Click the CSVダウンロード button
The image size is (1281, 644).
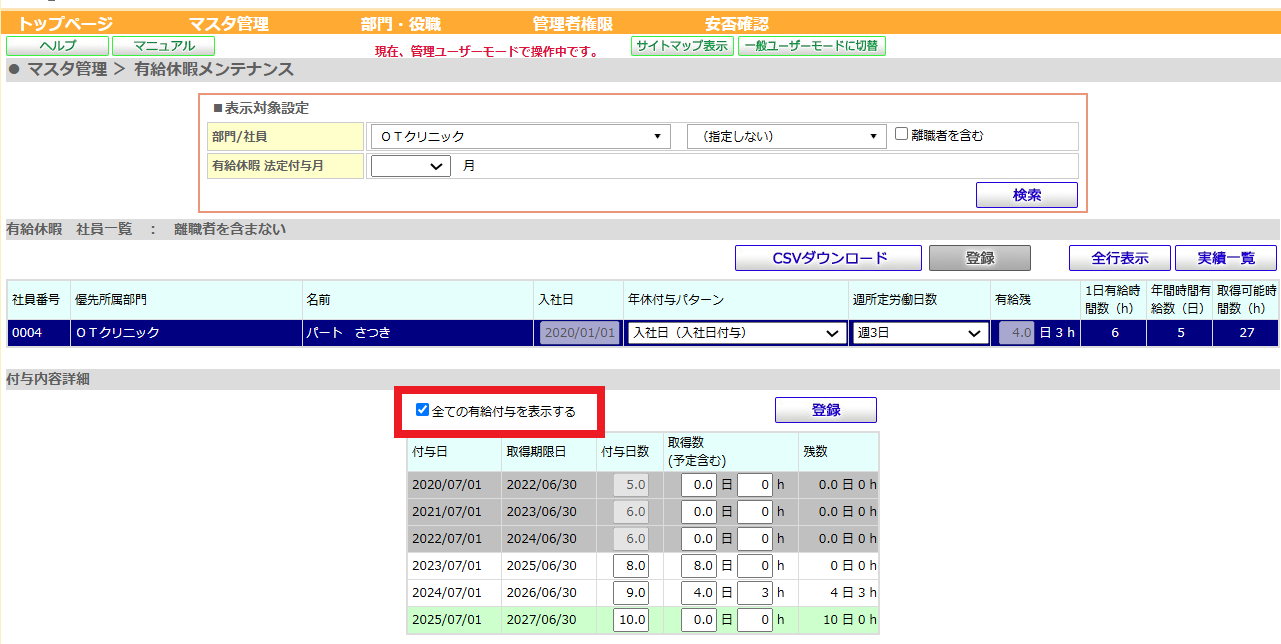828,258
